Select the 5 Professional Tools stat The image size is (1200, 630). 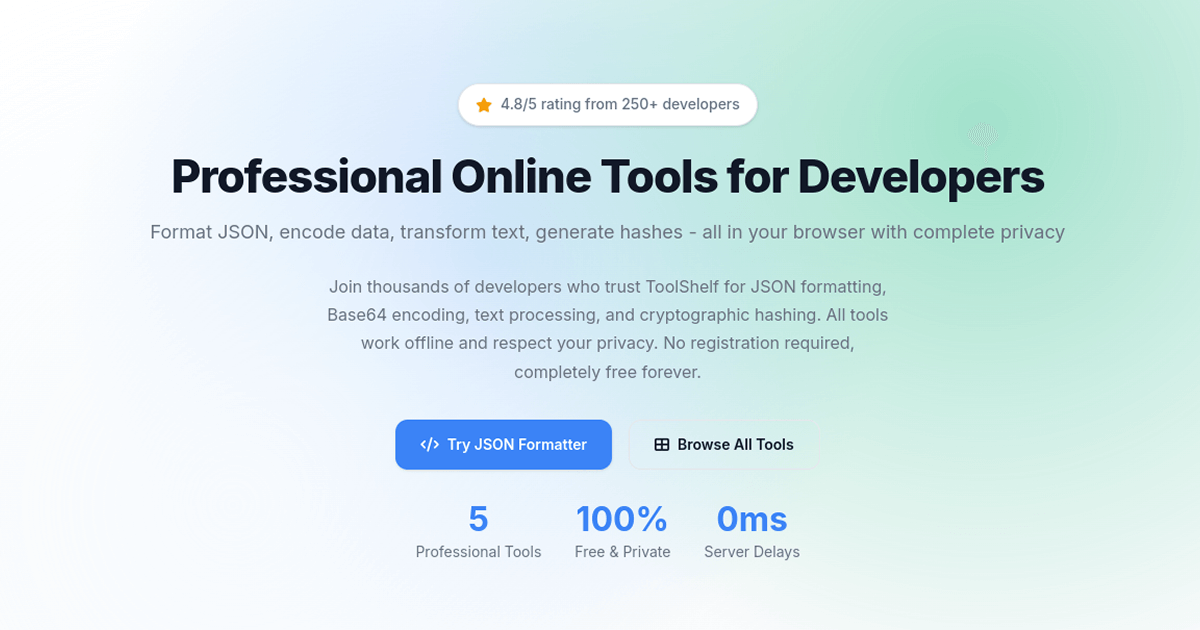point(478,530)
